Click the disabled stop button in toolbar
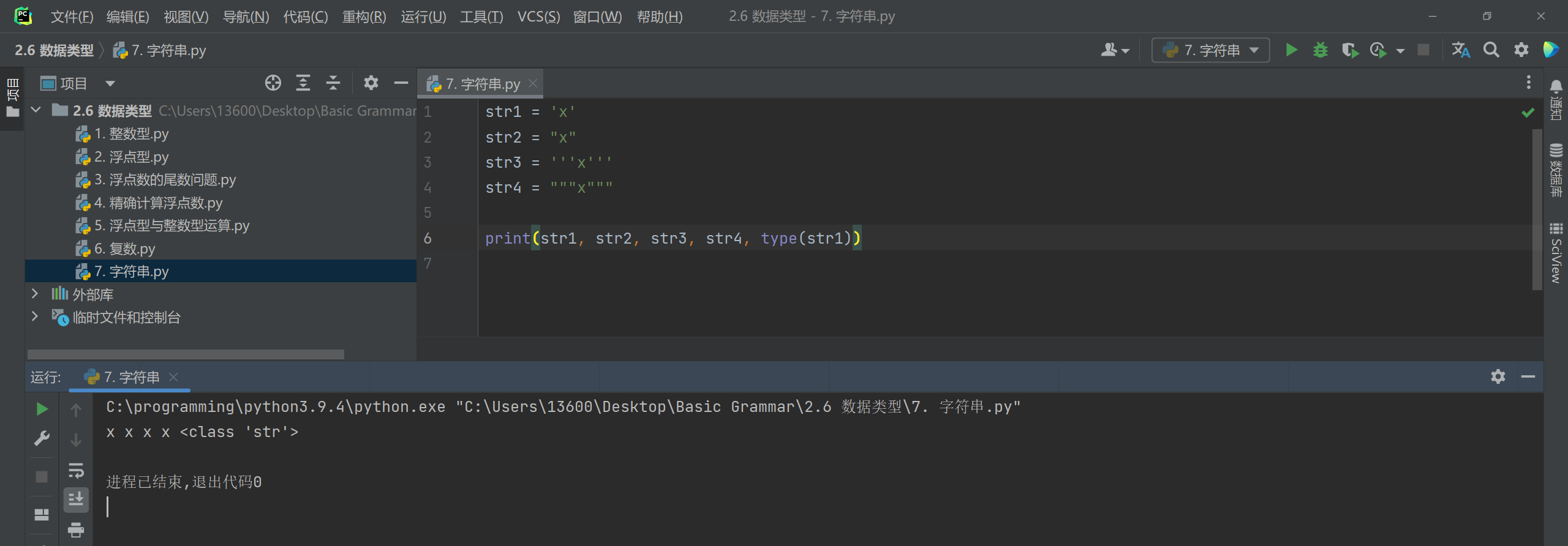Image resolution: width=1568 pixels, height=546 pixels. 1423,50
